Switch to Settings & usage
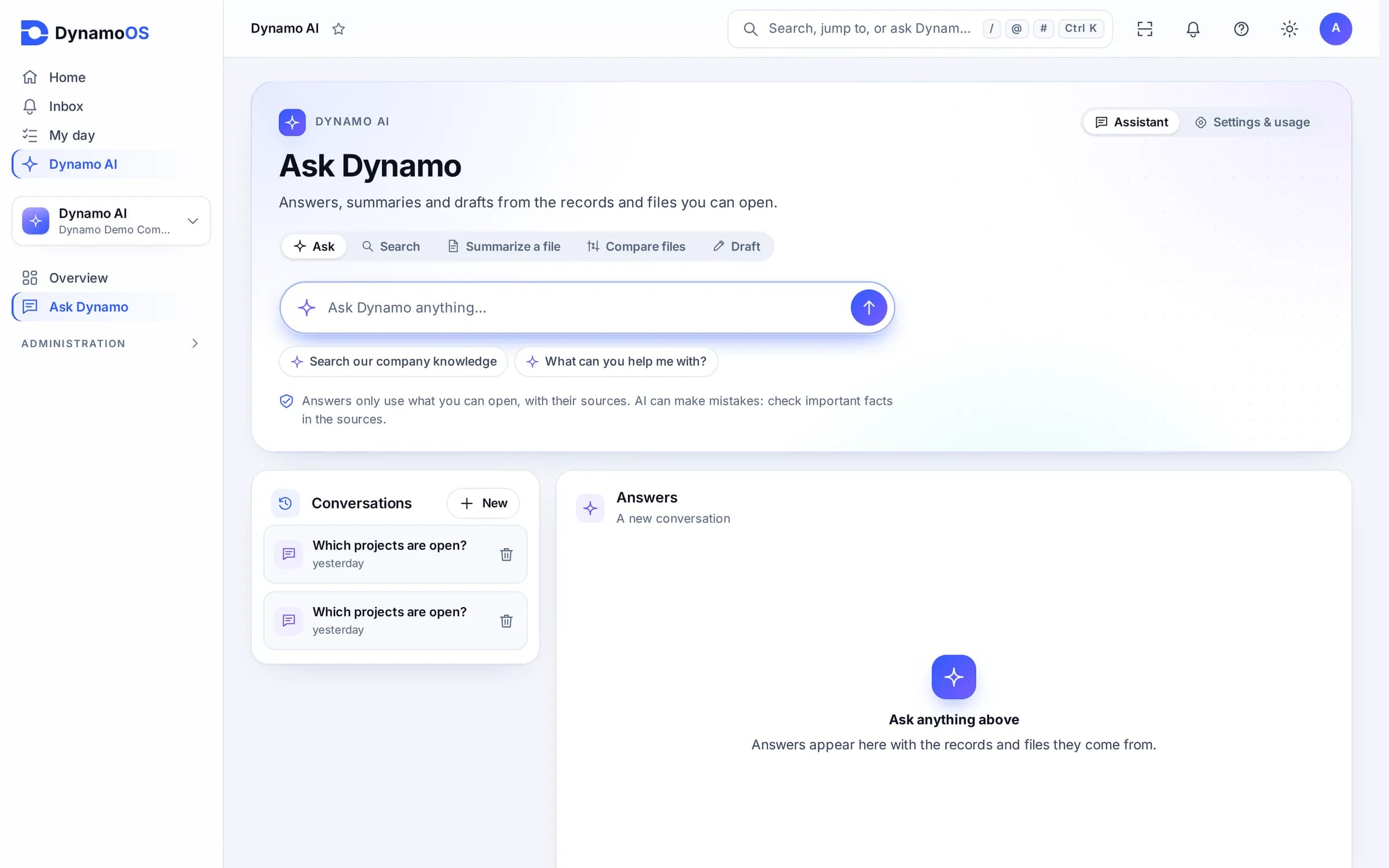1389x868 pixels. tap(1252, 122)
